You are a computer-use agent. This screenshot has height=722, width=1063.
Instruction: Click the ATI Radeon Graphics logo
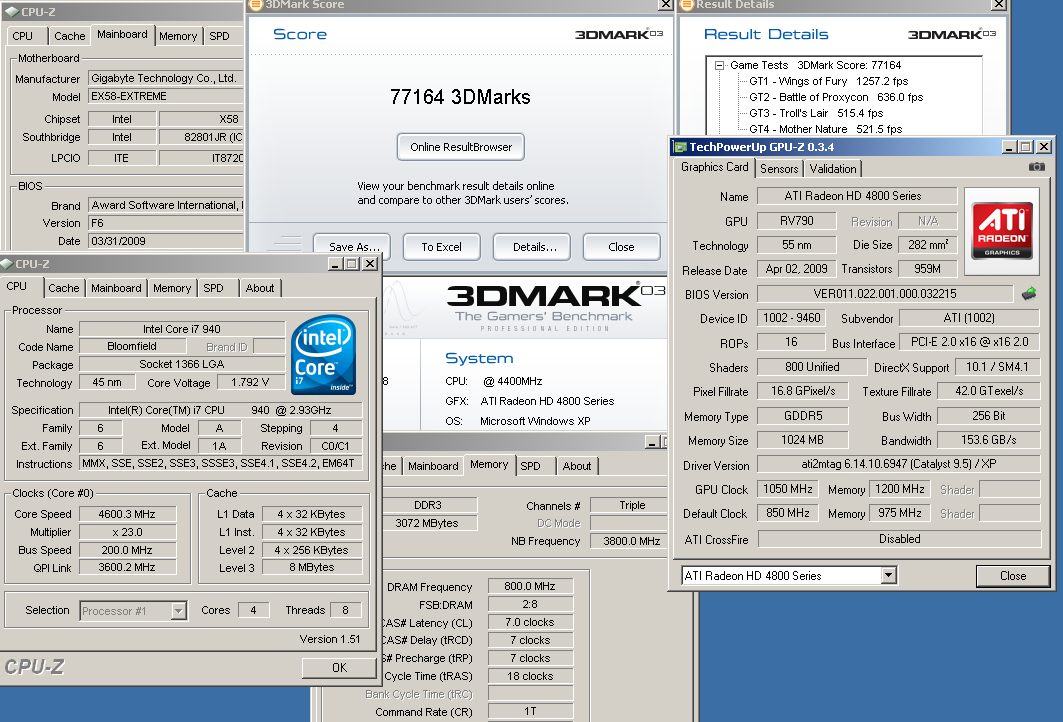point(1002,231)
